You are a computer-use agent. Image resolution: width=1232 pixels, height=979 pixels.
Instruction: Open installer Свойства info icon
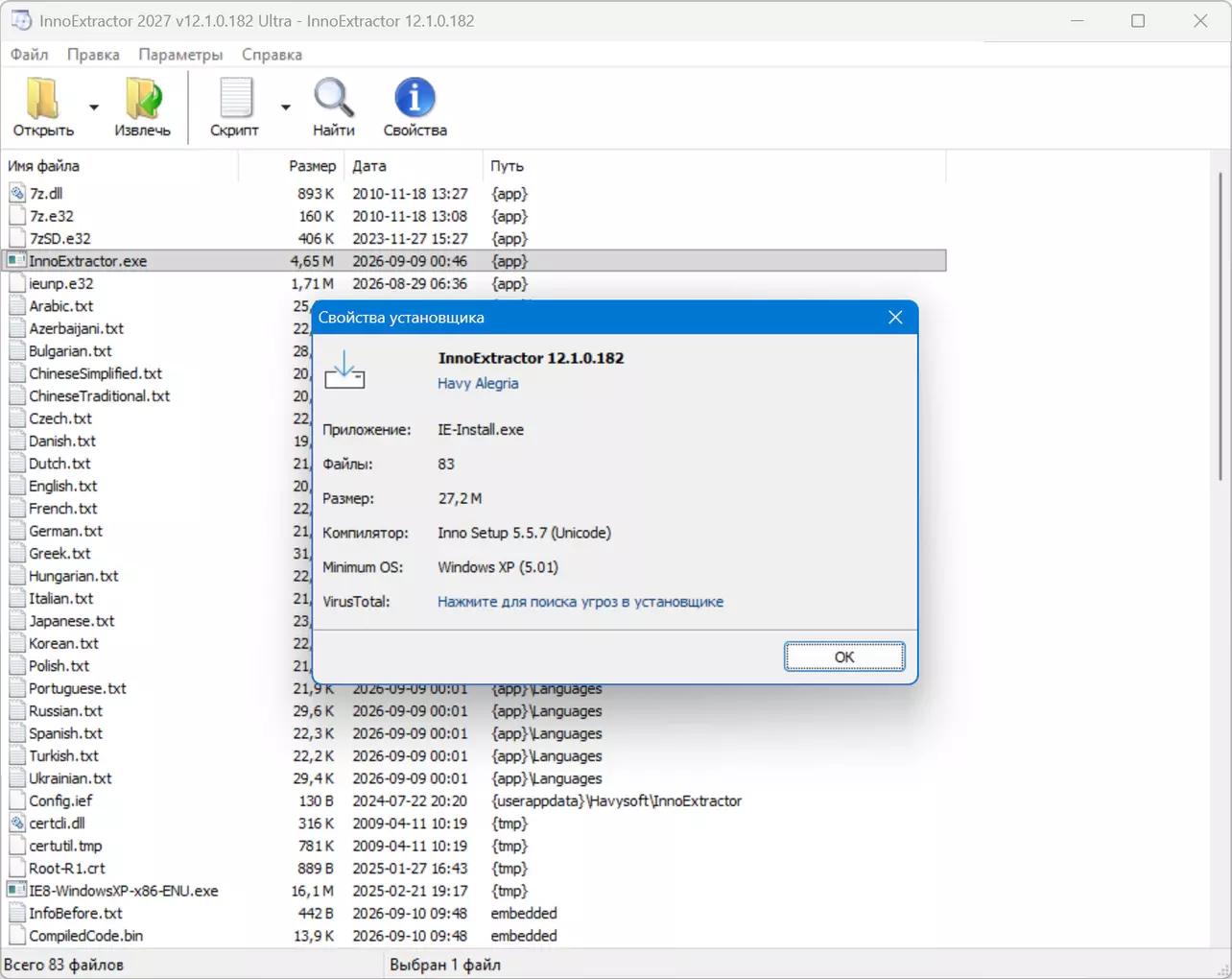pyautogui.click(x=415, y=98)
